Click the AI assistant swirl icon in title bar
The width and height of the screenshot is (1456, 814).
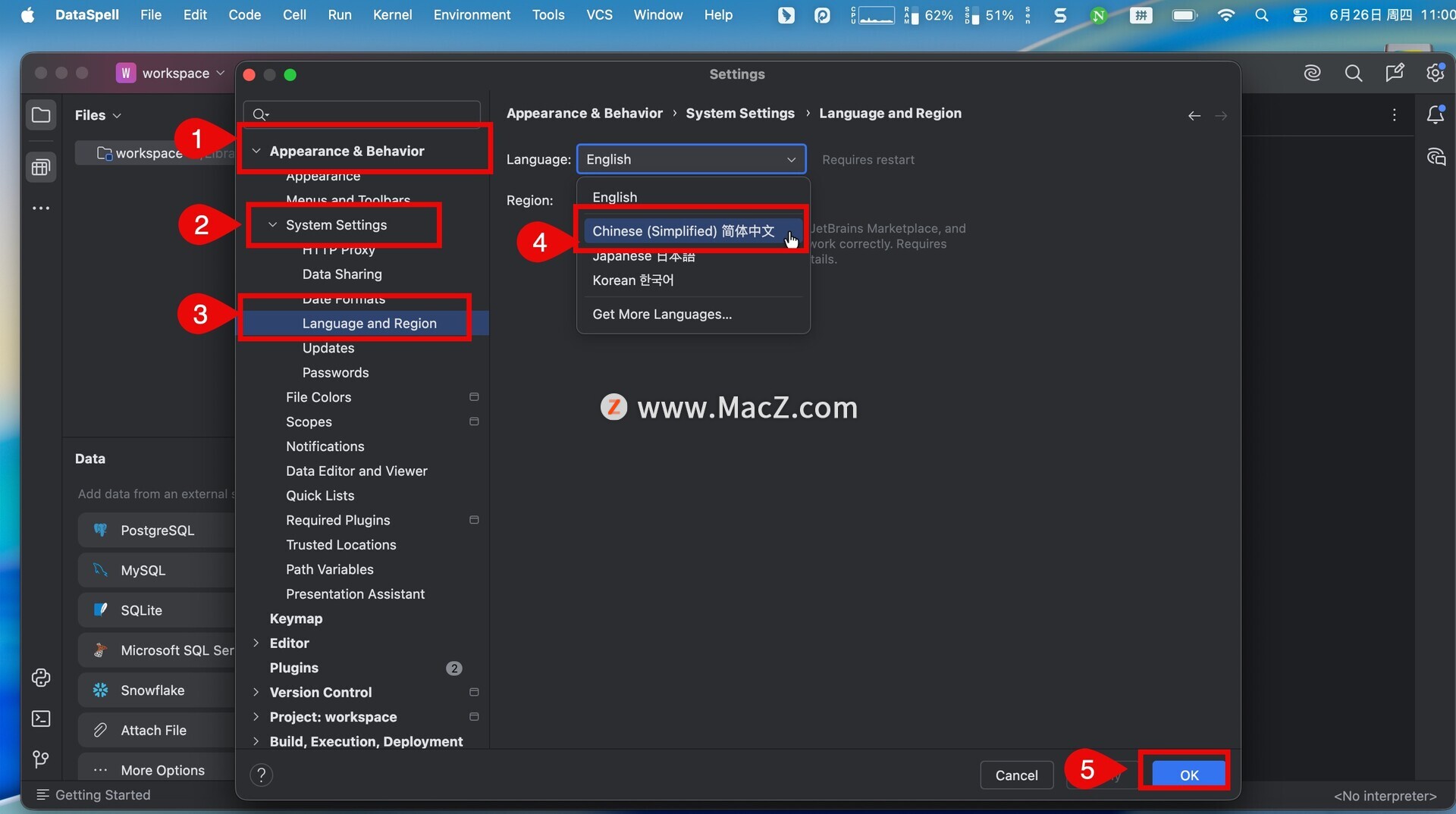tap(1312, 73)
